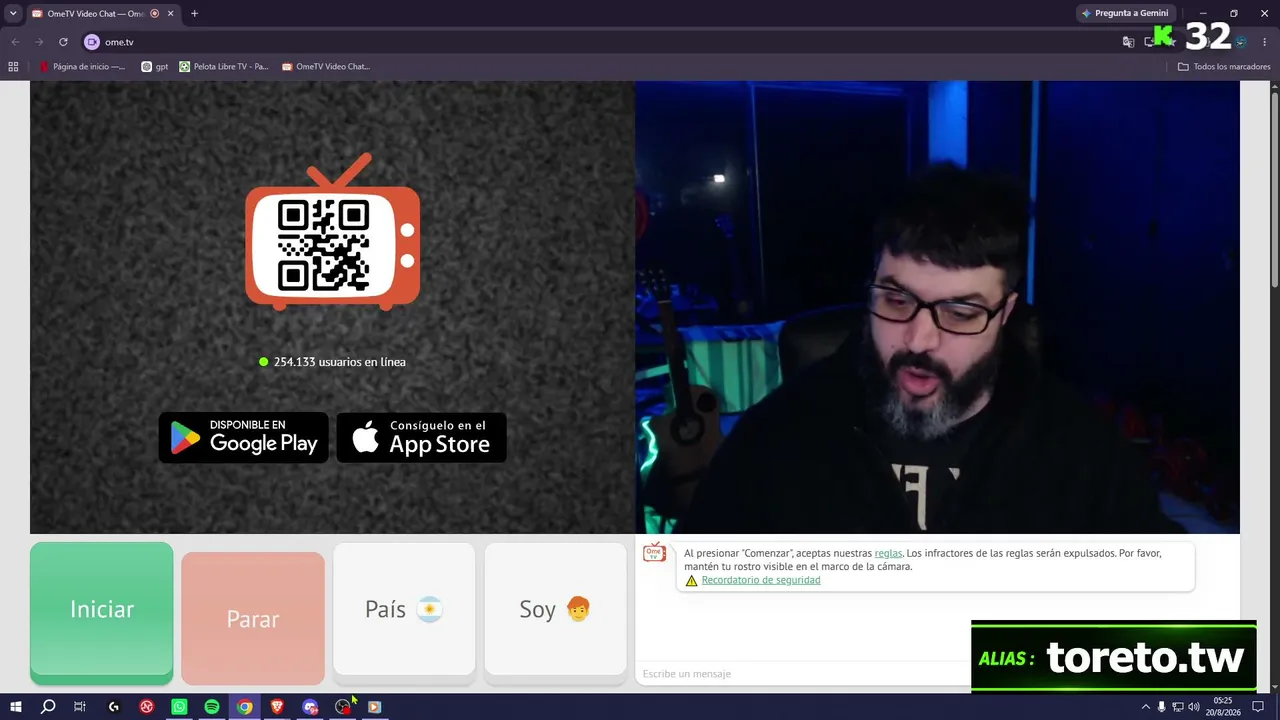Open the Chrome profile avatar
This screenshot has height=720, width=1280.
1241,42
